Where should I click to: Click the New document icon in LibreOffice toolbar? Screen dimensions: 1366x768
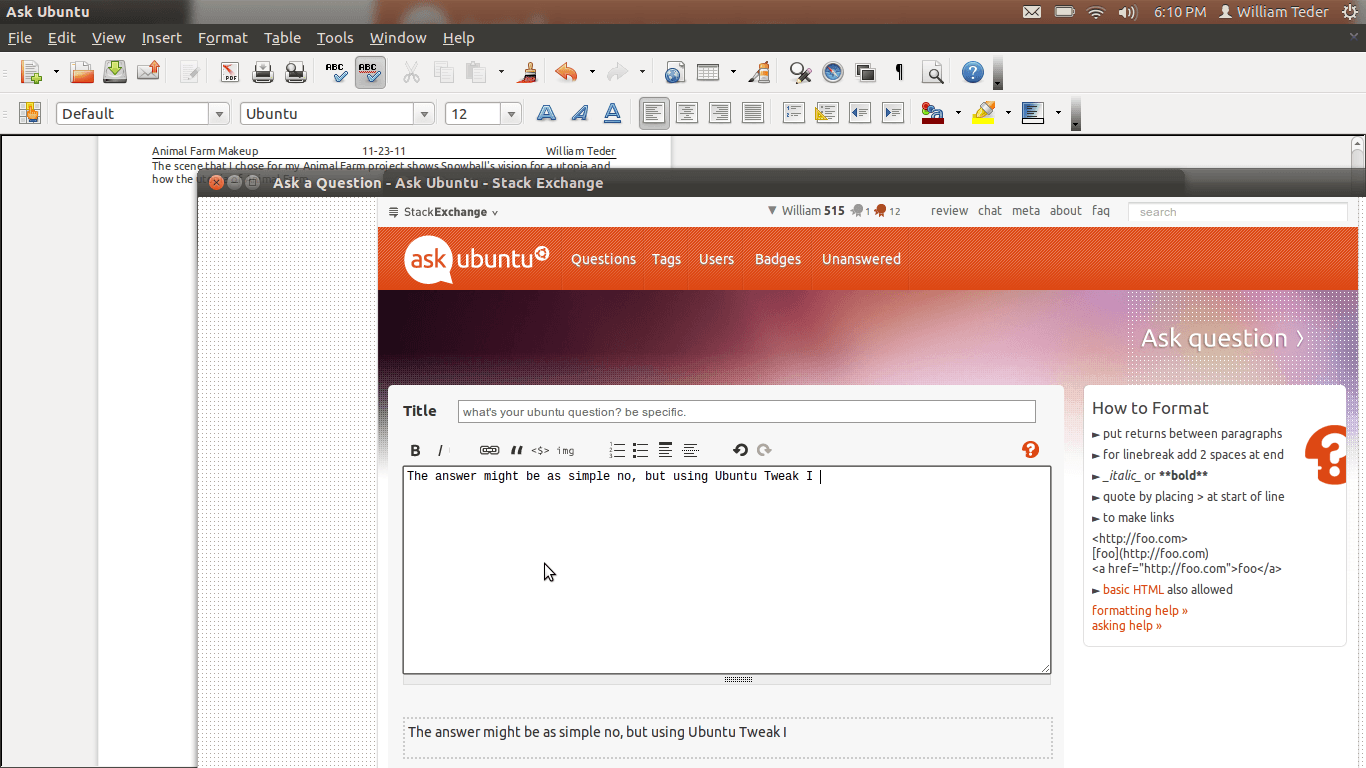click(x=31, y=72)
